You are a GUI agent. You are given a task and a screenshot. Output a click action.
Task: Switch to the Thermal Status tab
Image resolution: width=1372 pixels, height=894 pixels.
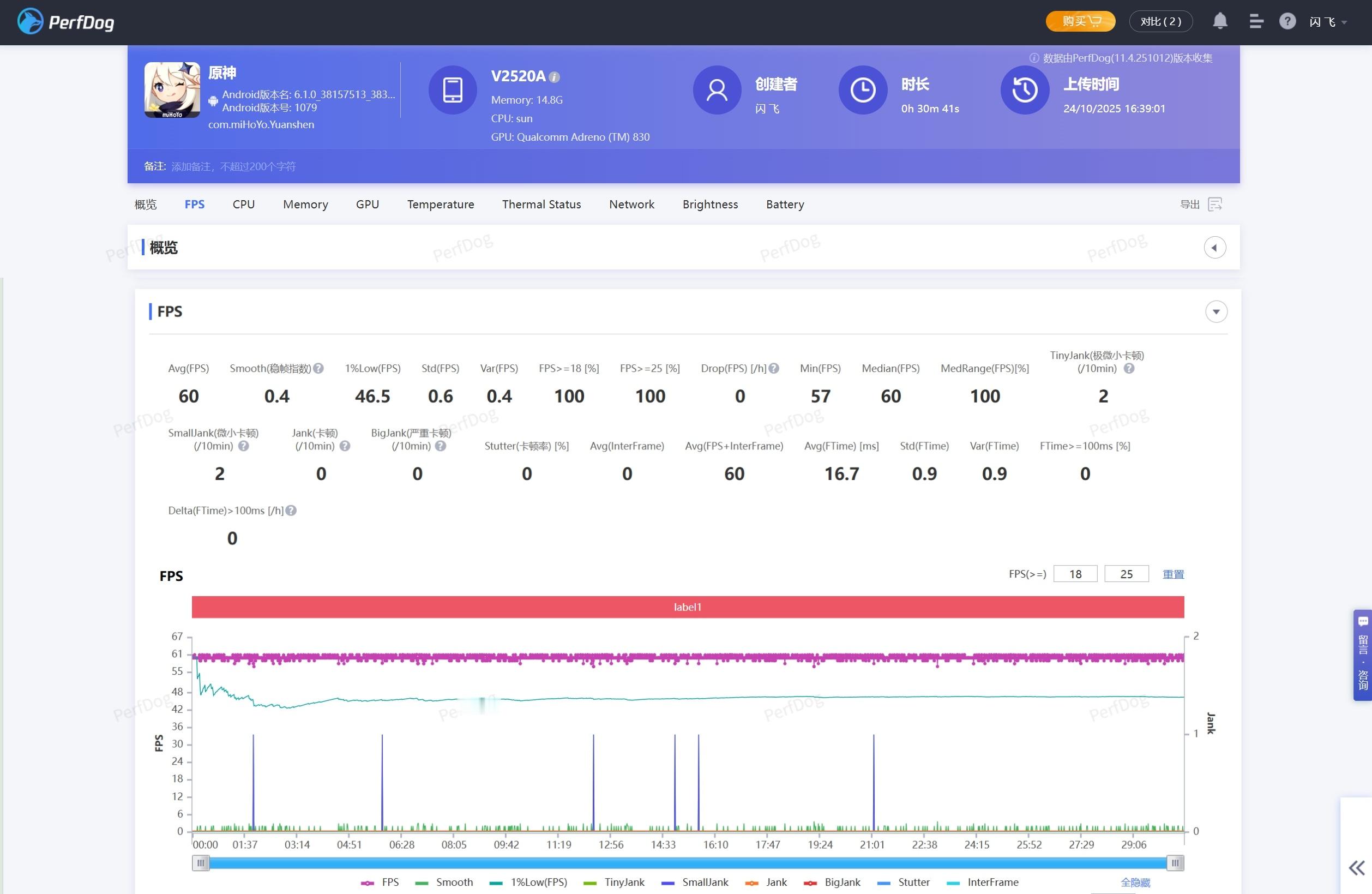(x=541, y=204)
